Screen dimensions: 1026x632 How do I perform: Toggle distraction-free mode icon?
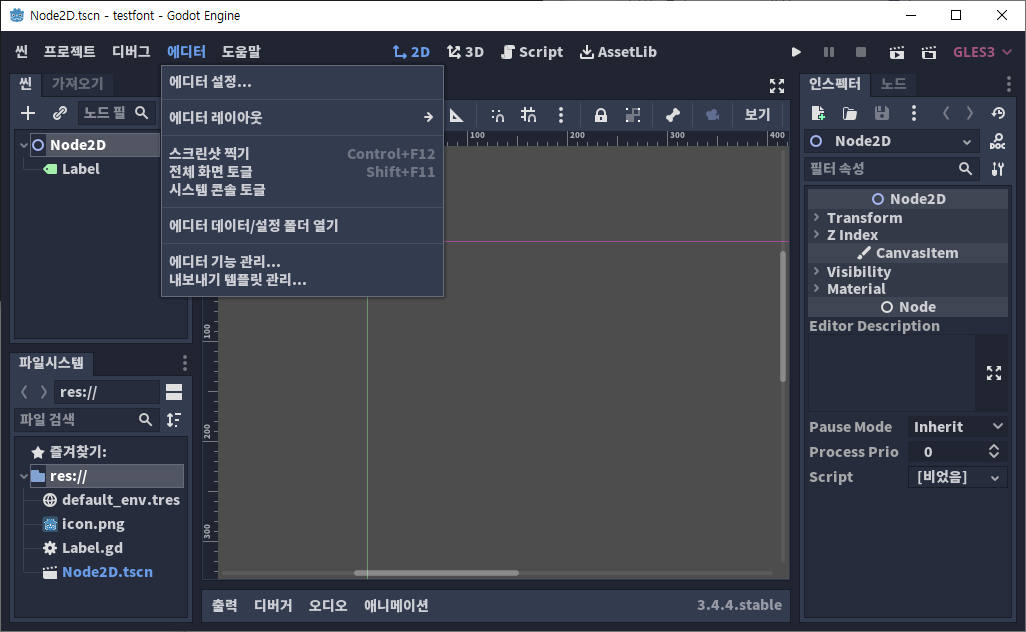[777, 86]
